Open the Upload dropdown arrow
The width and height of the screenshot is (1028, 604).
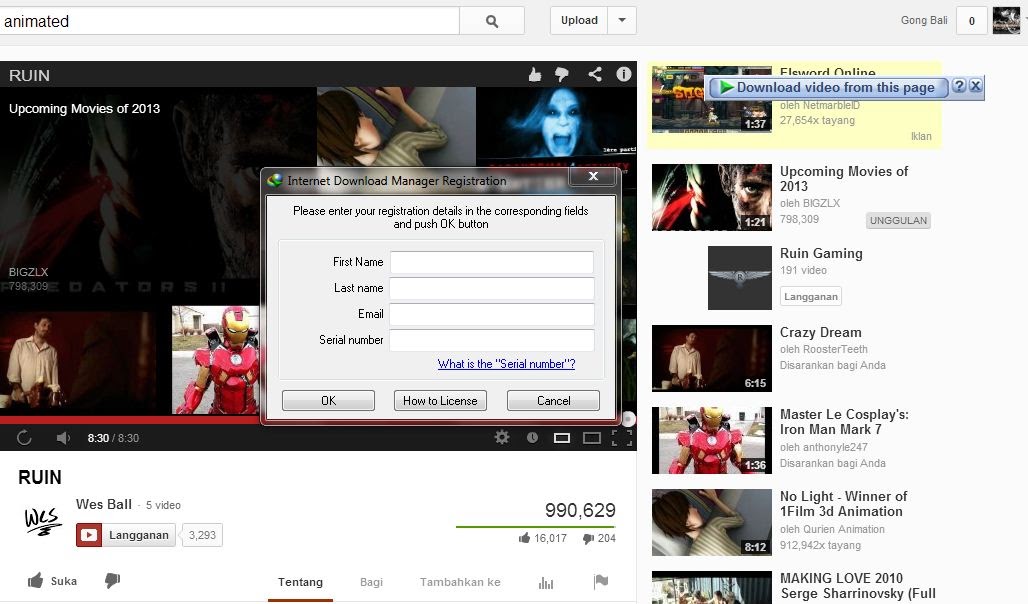[x=622, y=20]
